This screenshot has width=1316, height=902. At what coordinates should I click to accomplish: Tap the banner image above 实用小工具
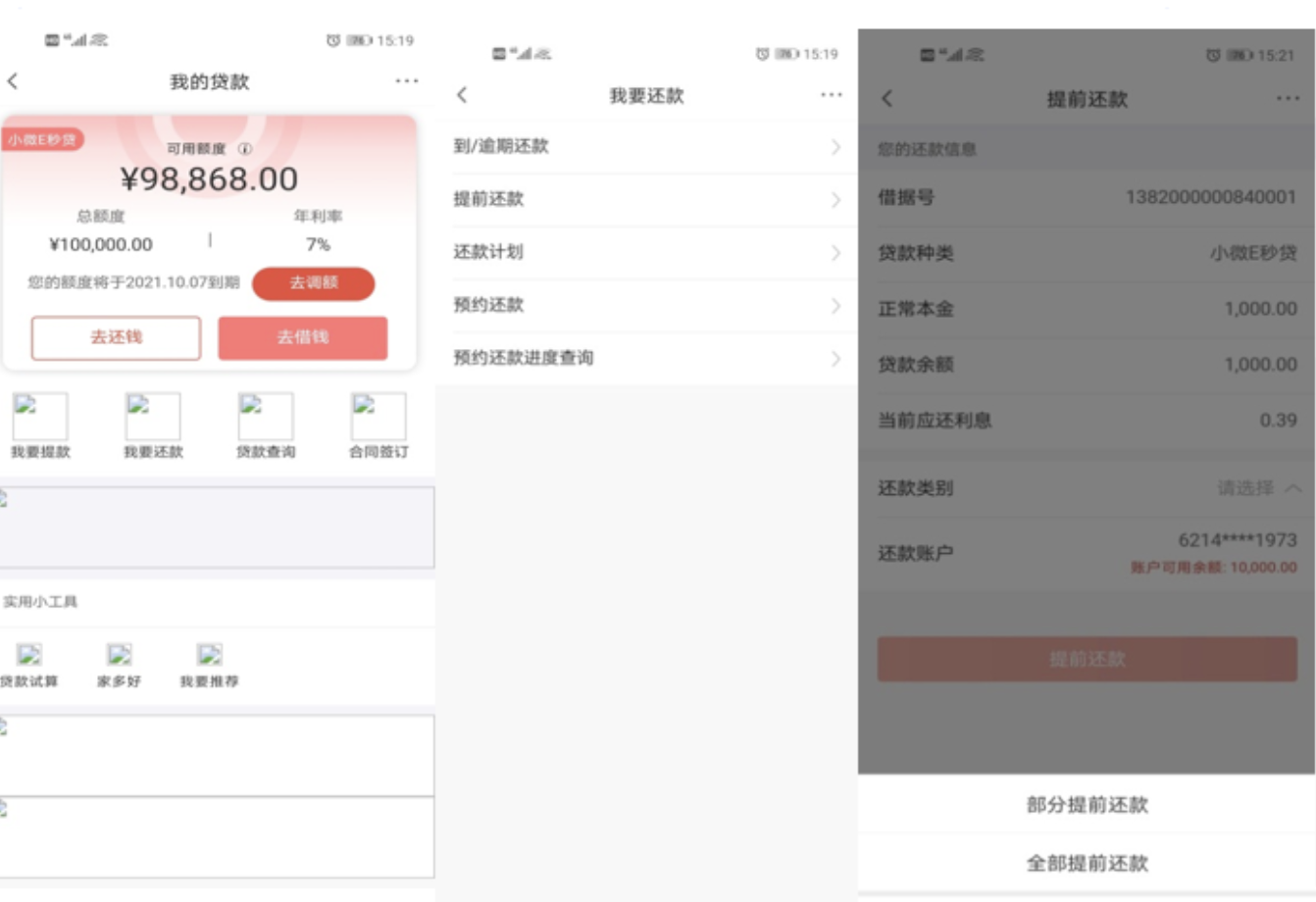[x=217, y=527]
